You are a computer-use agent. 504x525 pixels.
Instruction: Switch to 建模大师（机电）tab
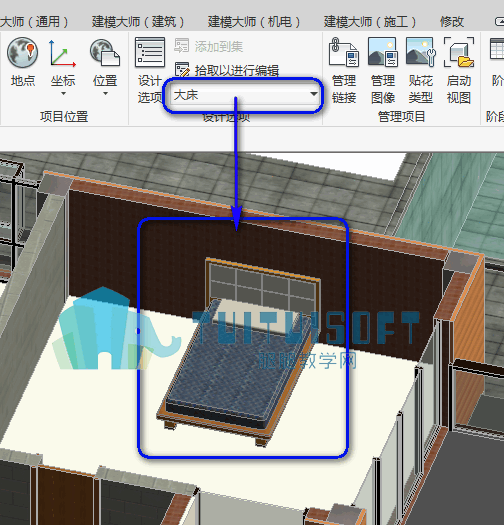254,22
